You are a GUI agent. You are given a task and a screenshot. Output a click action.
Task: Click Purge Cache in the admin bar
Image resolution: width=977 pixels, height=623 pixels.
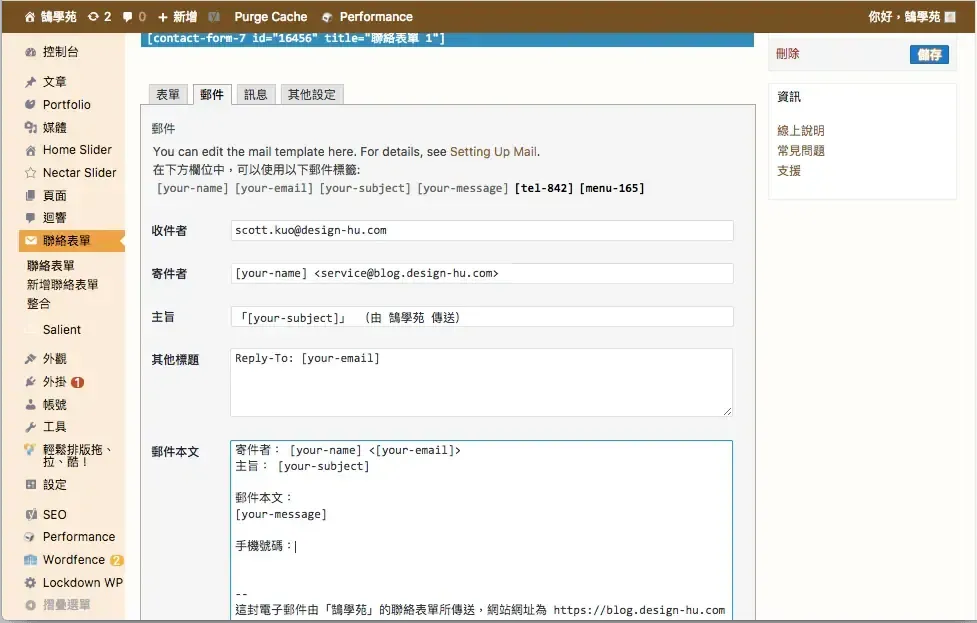[x=270, y=17]
